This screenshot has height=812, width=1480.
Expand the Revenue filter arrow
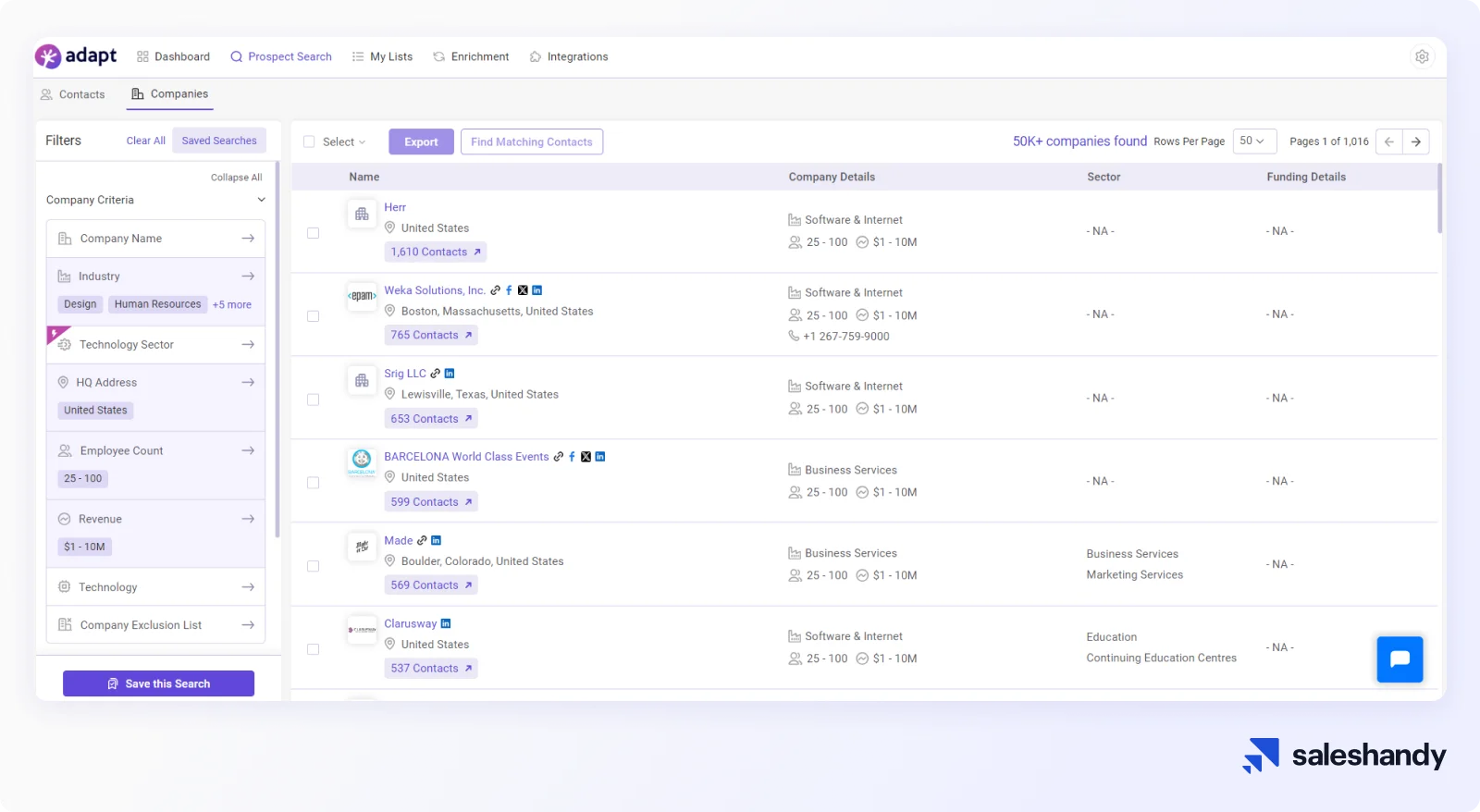(x=248, y=519)
